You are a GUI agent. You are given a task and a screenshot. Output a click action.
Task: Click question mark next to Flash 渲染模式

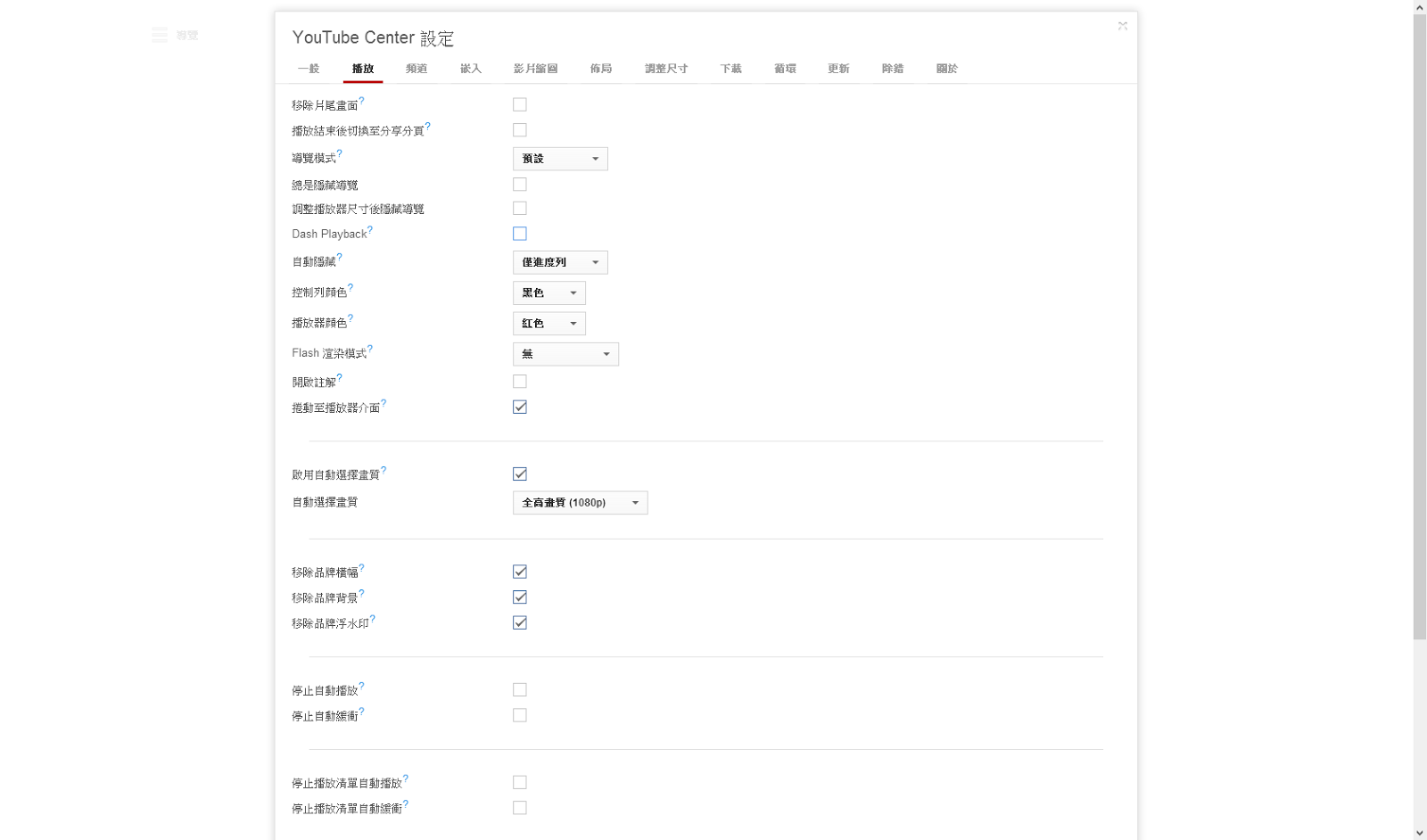[x=370, y=349]
